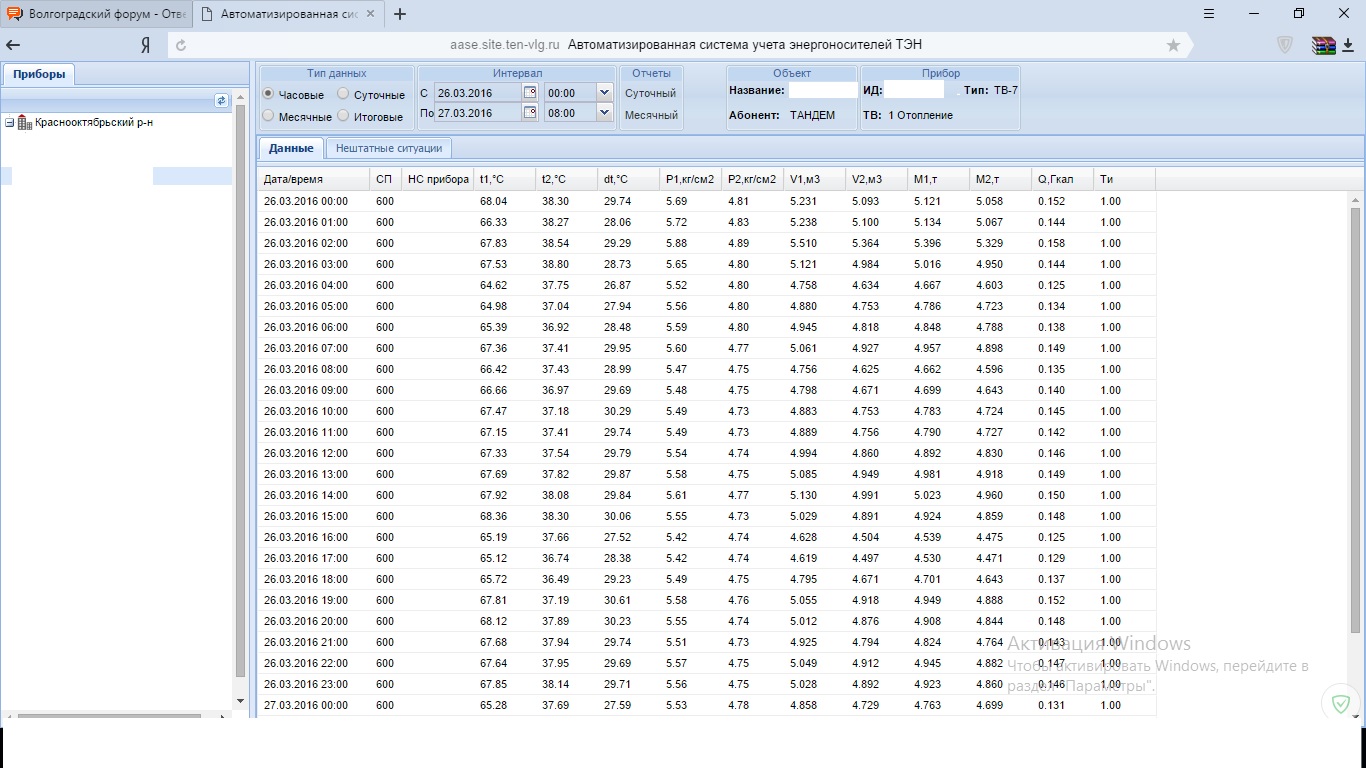Viewport: 1366px width, 768px height.
Task: Open the browser downloads icon
Action: (x=1349, y=45)
